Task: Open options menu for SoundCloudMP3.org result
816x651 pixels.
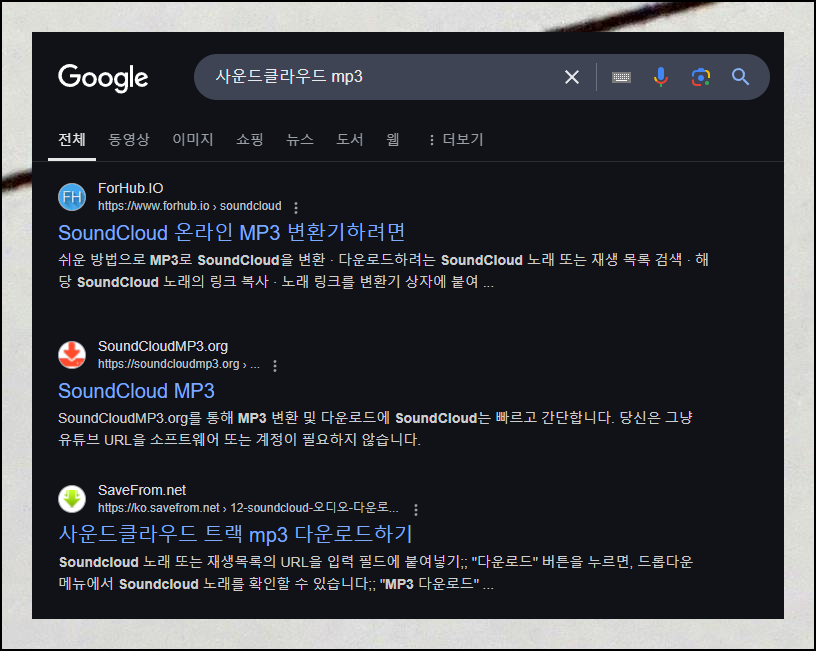Action: click(x=275, y=366)
